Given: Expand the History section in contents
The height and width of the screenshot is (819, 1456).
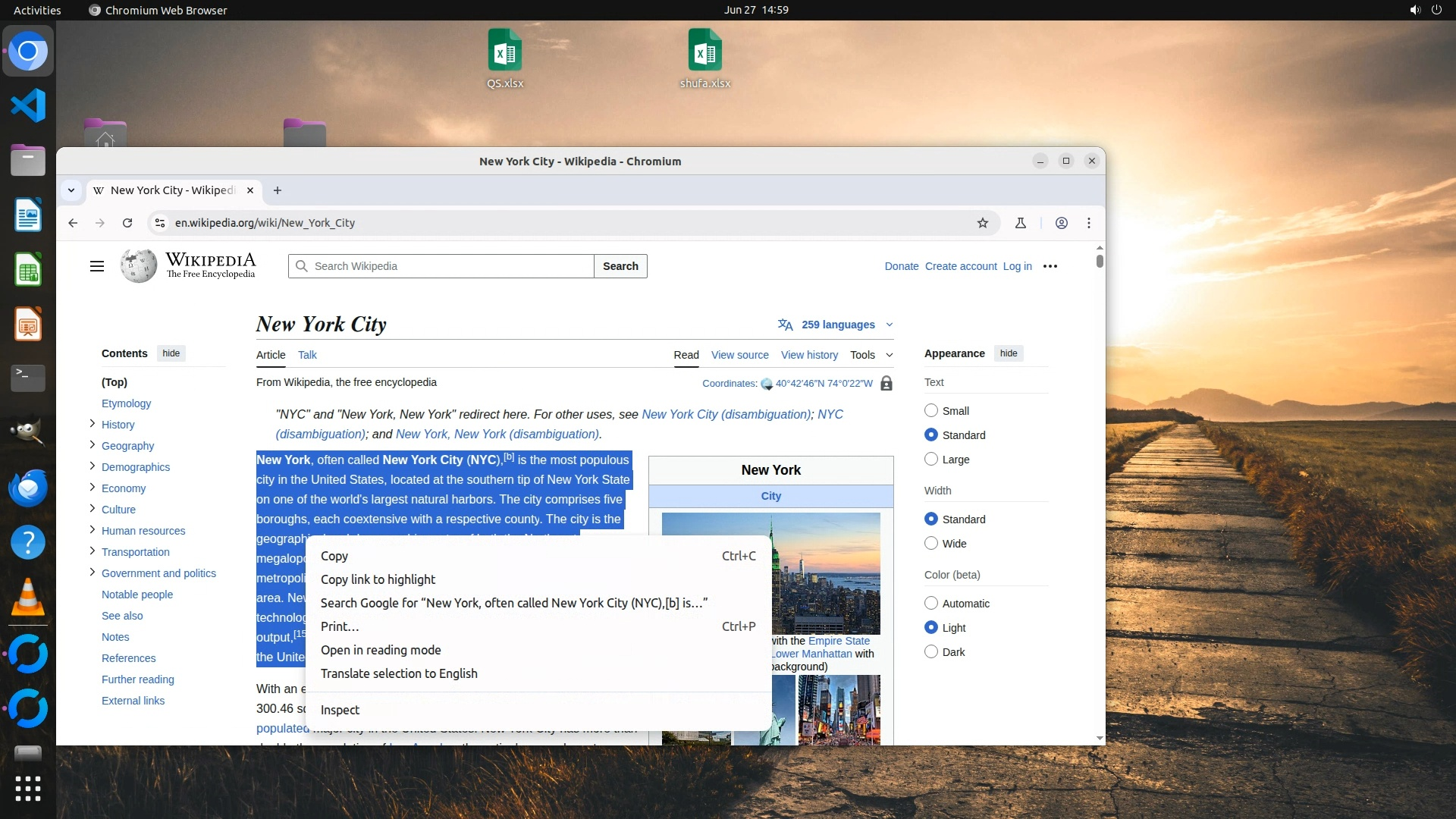Looking at the screenshot, I should [x=93, y=424].
